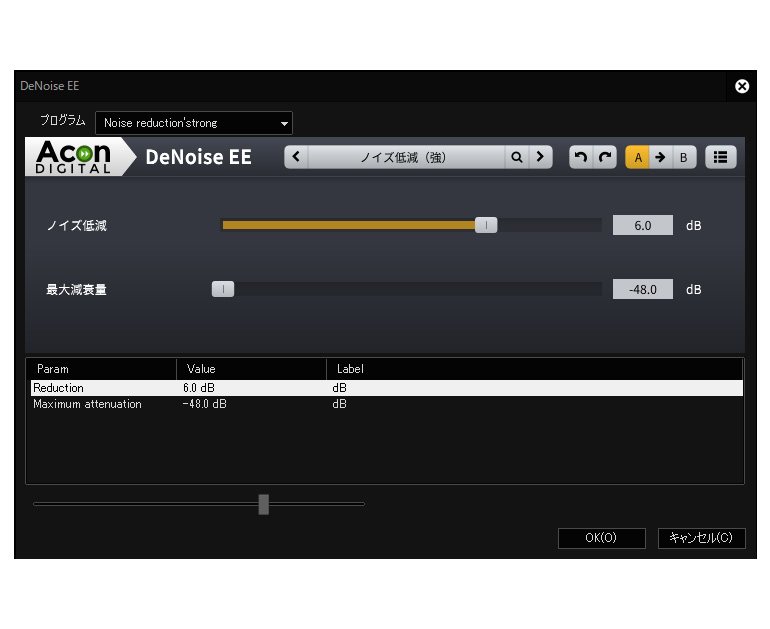Click the ノイズ低減 slider label
Screen dimensions: 770x629
tap(77, 226)
